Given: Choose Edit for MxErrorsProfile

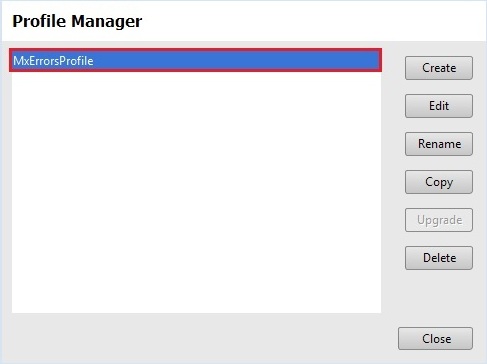Looking at the screenshot, I should pos(439,106).
